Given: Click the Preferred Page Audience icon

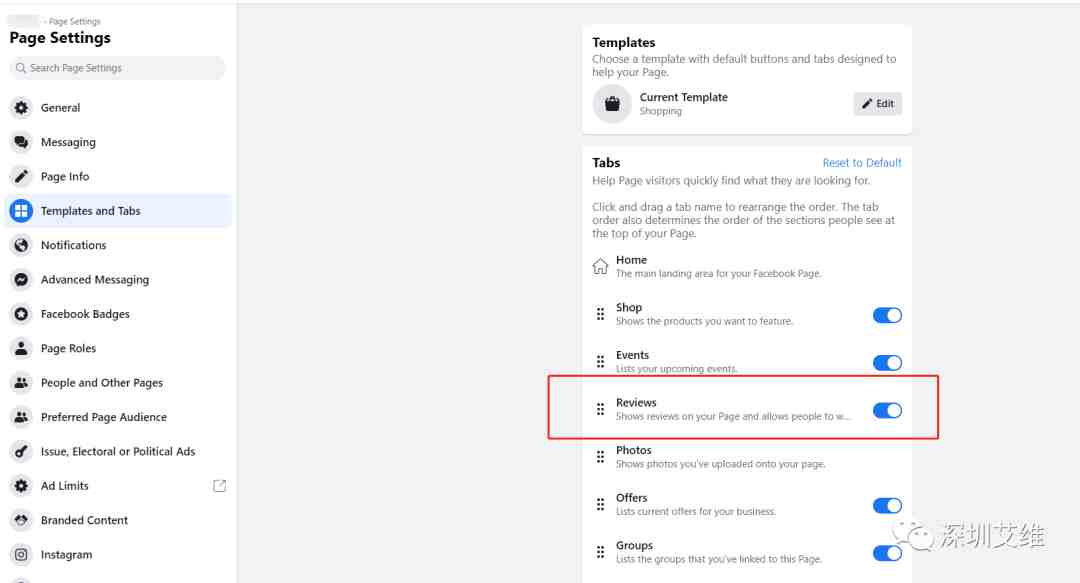Looking at the screenshot, I should [x=21, y=418].
